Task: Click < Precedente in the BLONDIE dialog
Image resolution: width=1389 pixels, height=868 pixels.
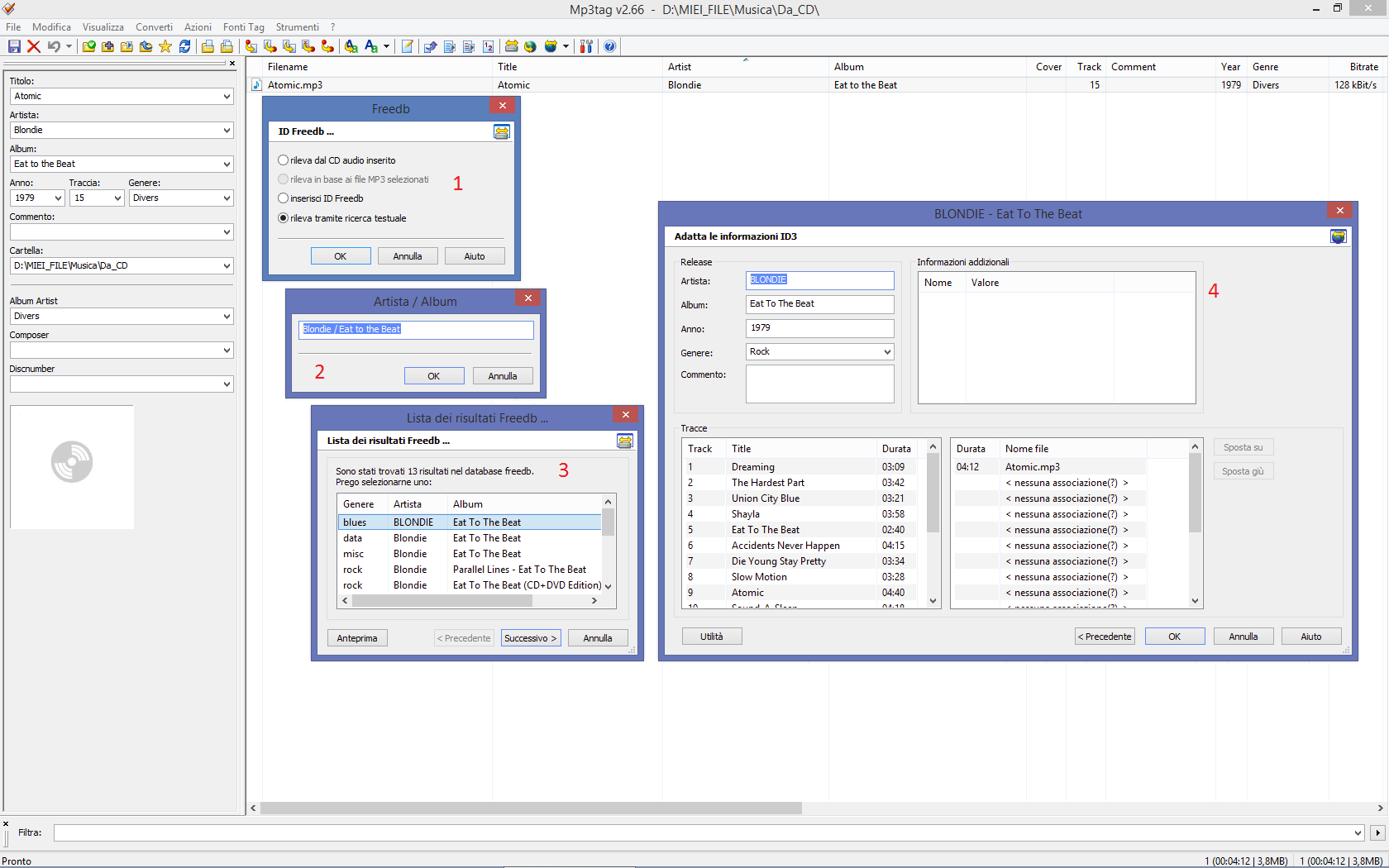Action: pos(1105,637)
